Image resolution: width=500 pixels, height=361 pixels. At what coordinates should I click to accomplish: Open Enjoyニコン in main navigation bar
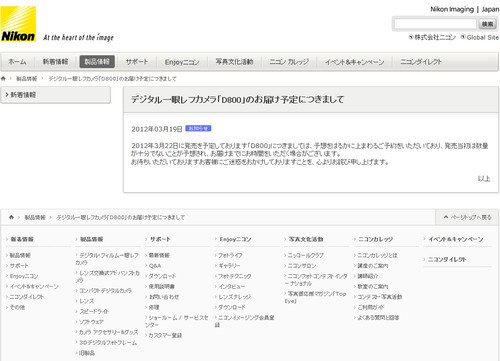(x=182, y=62)
